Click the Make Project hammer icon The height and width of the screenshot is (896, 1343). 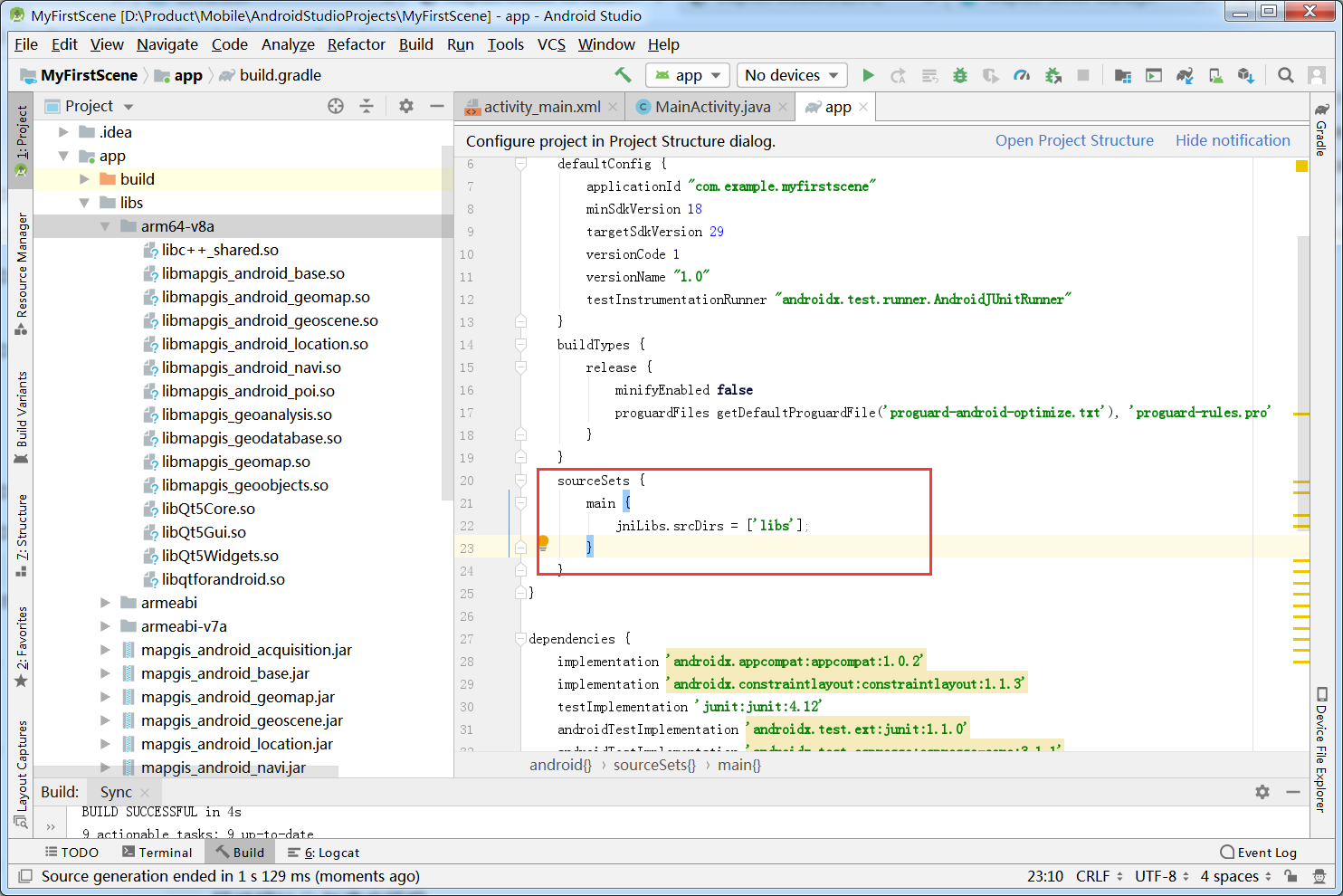pyautogui.click(x=623, y=75)
